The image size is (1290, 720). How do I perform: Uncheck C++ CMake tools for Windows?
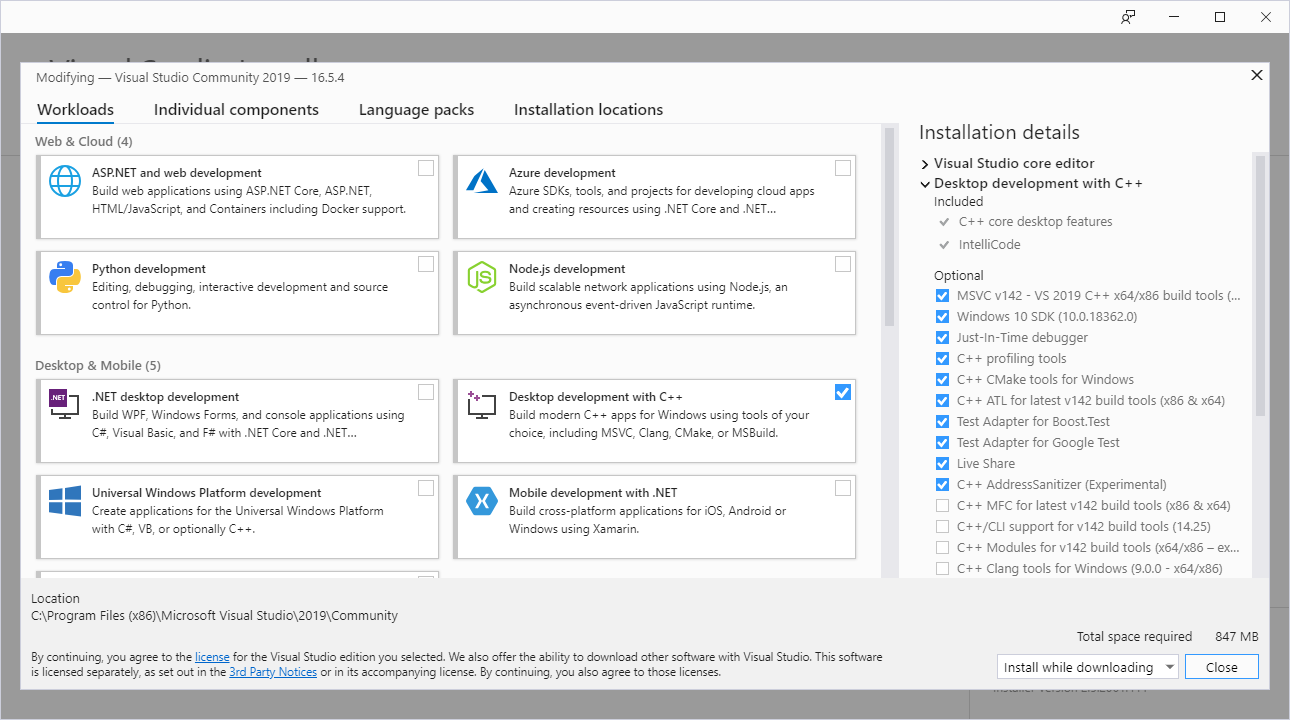click(942, 380)
